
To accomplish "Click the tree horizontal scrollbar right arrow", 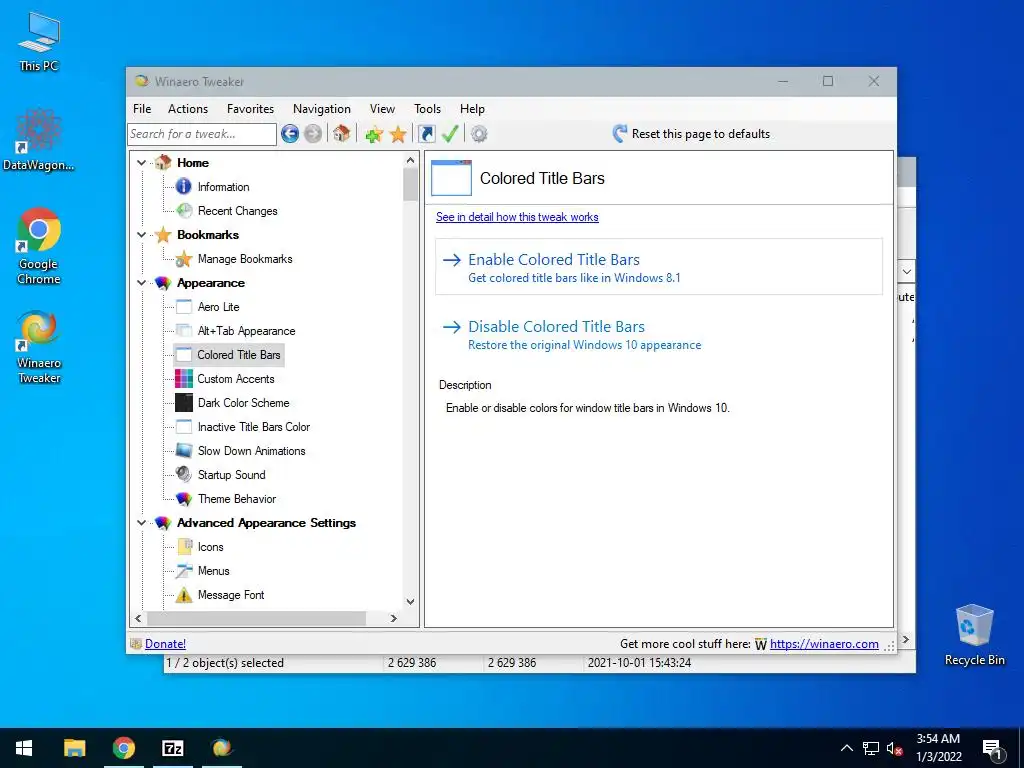I will point(393,618).
